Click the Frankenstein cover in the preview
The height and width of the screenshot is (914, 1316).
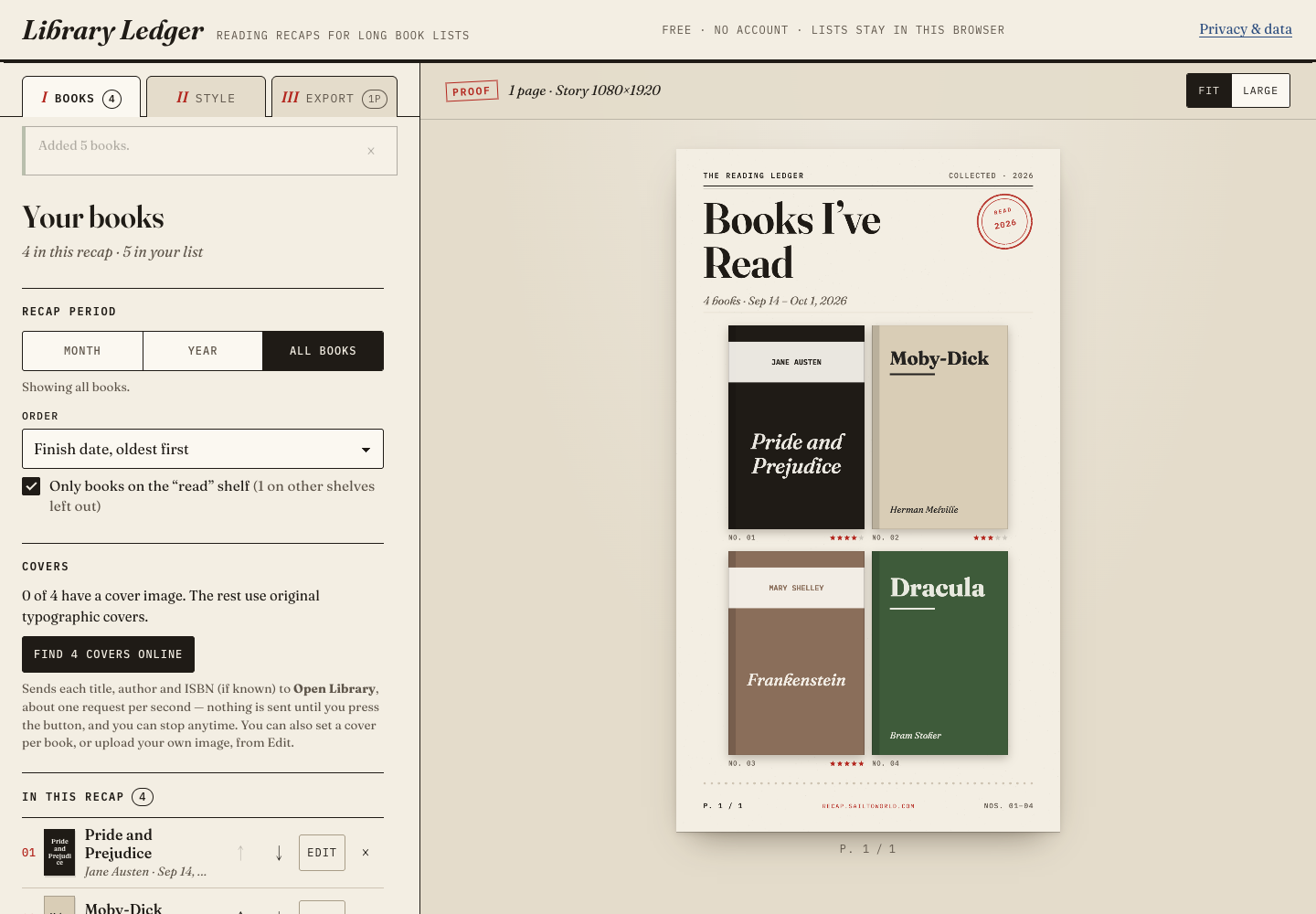coord(796,653)
